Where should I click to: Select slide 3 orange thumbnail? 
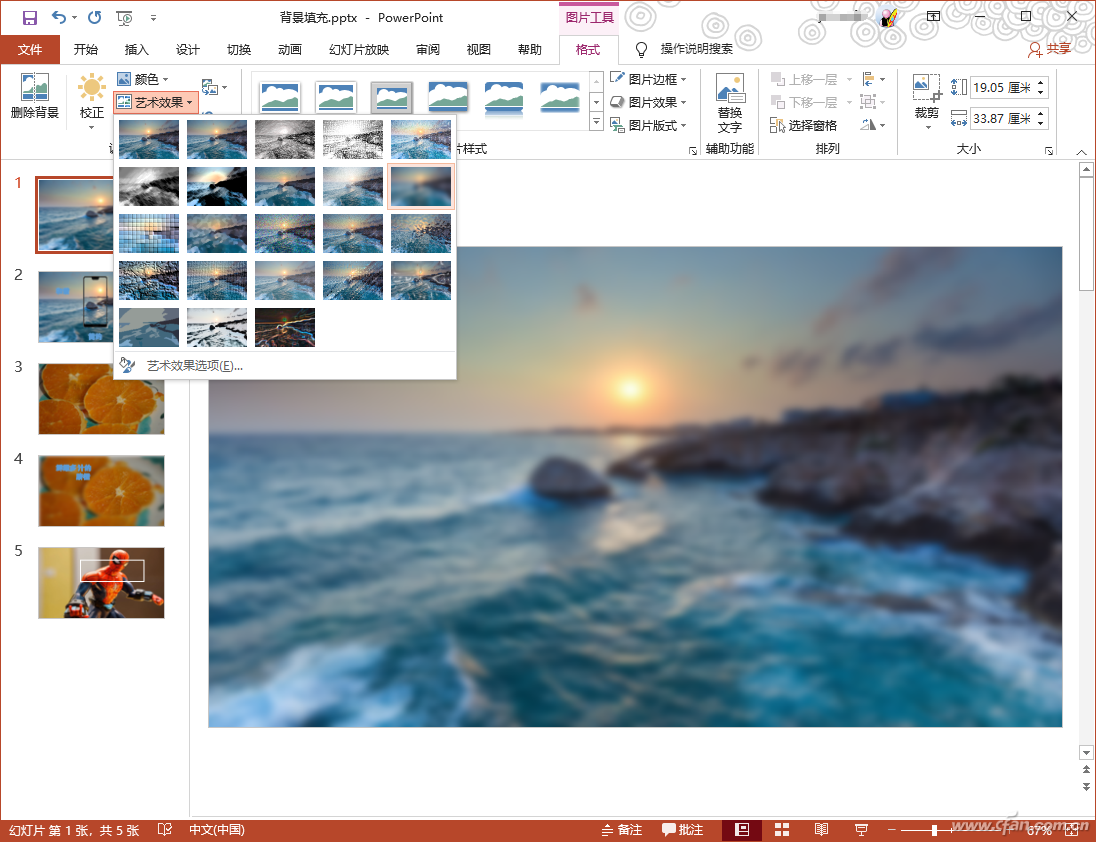point(101,398)
